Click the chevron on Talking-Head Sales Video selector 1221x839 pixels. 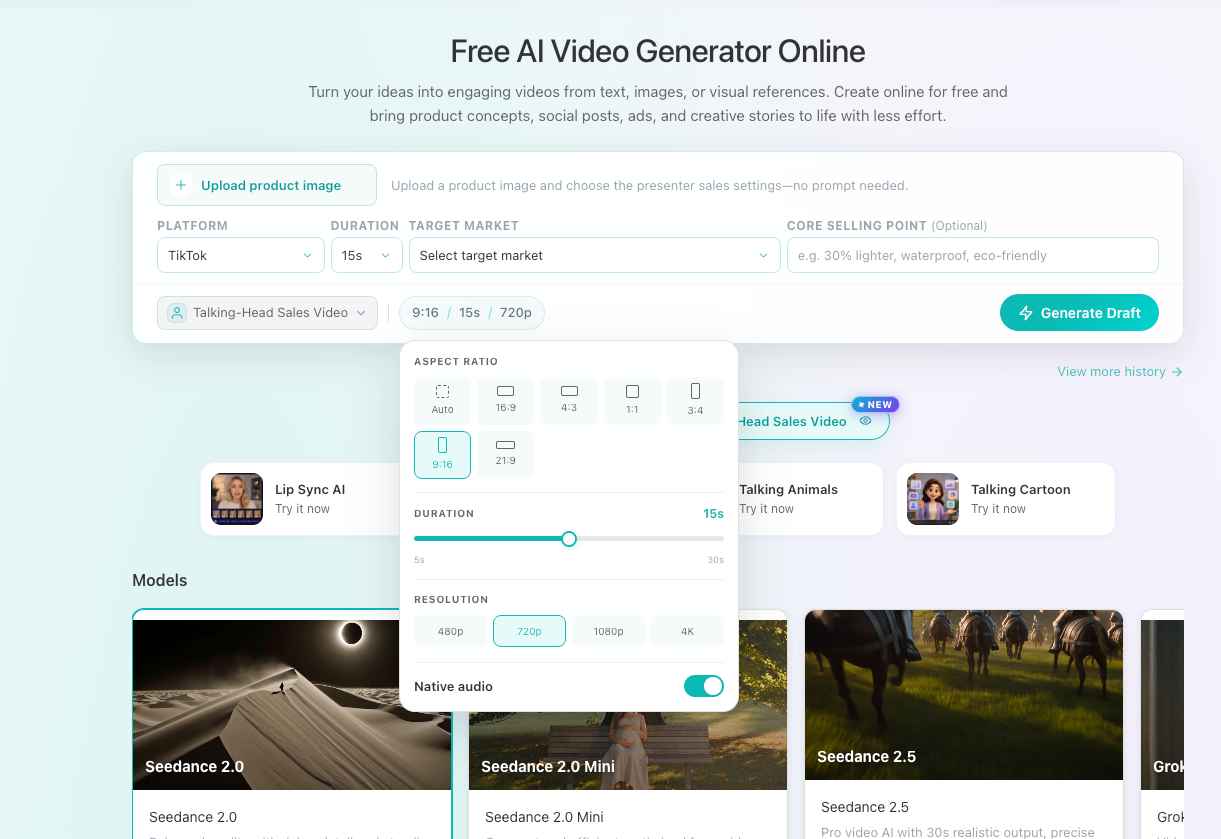click(x=362, y=313)
